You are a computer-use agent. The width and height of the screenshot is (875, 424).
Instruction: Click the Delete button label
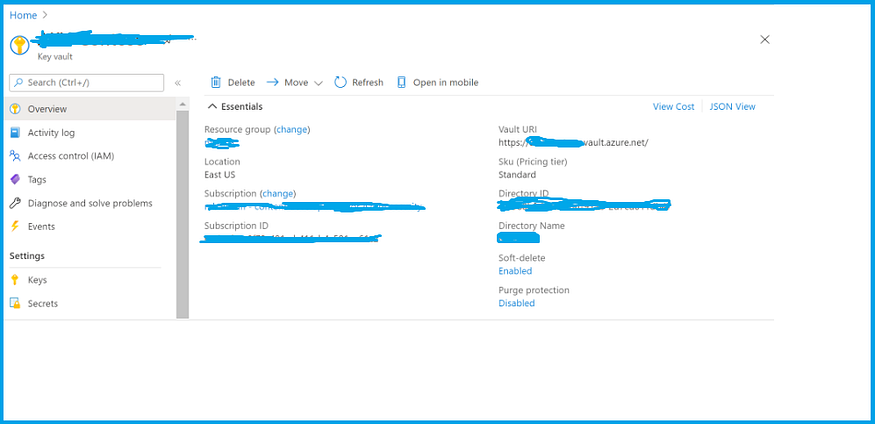(x=241, y=83)
